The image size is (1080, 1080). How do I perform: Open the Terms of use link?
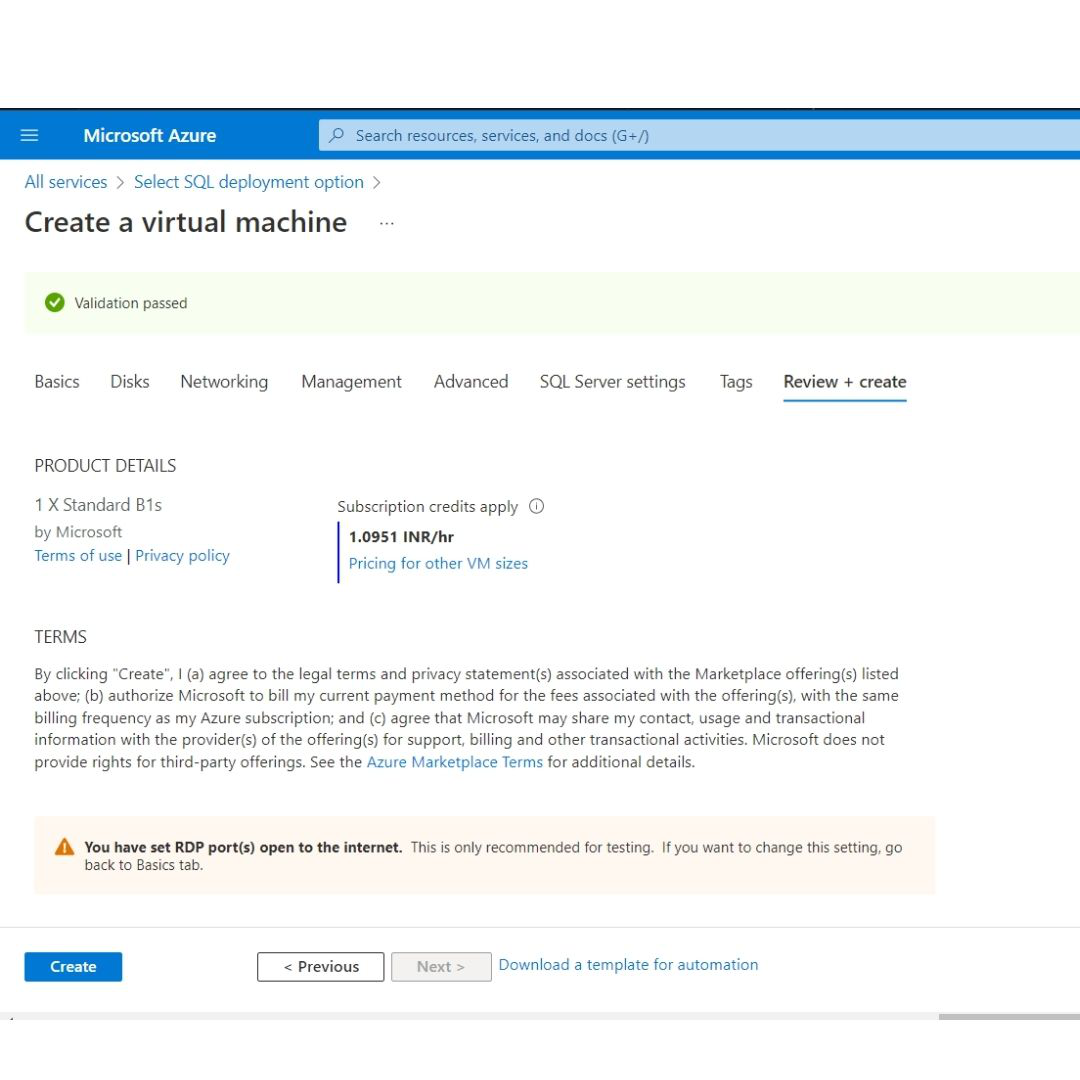click(78, 556)
